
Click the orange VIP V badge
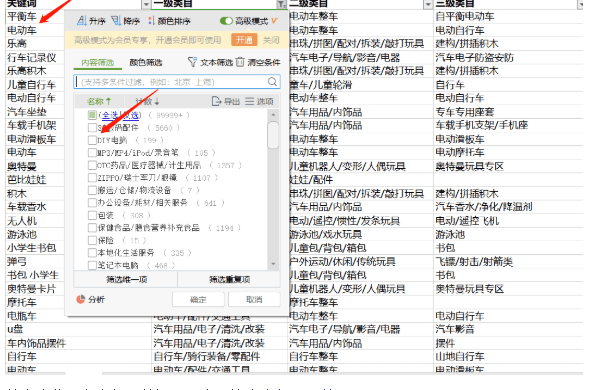point(274,21)
